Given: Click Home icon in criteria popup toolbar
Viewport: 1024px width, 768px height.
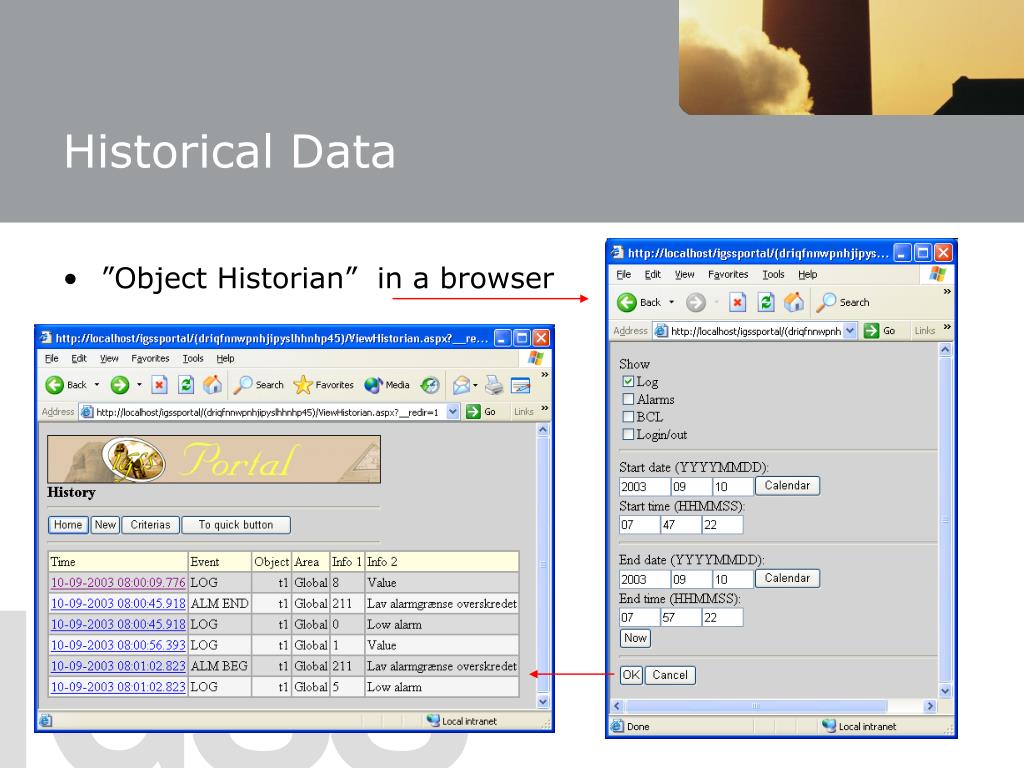Looking at the screenshot, I should tap(793, 302).
